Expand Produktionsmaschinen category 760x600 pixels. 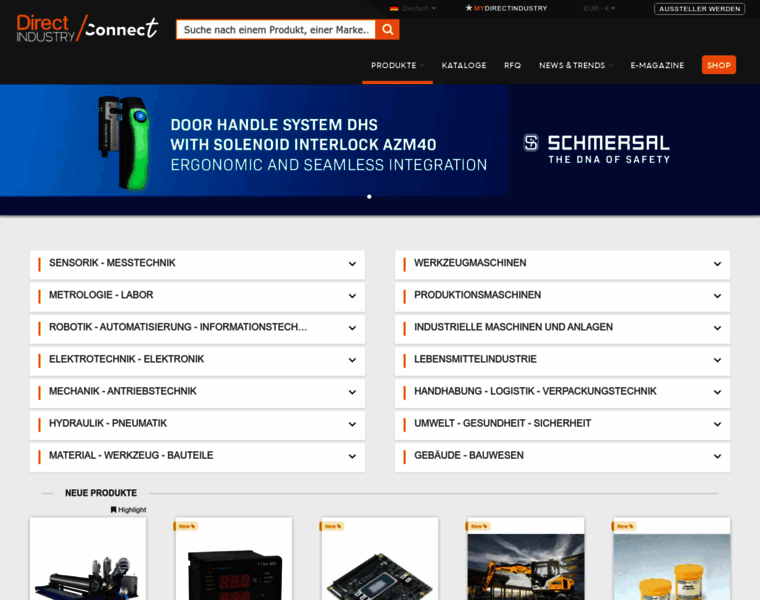click(562, 296)
